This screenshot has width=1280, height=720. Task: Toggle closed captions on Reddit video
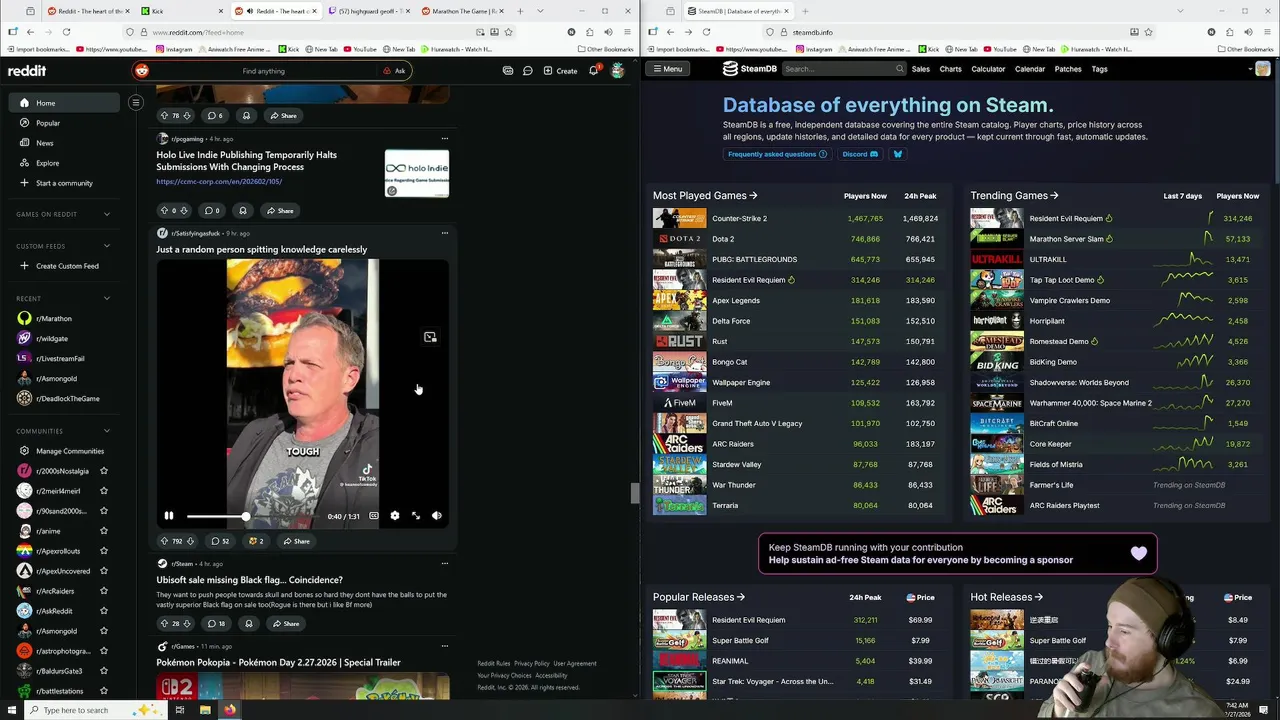point(374,516)
